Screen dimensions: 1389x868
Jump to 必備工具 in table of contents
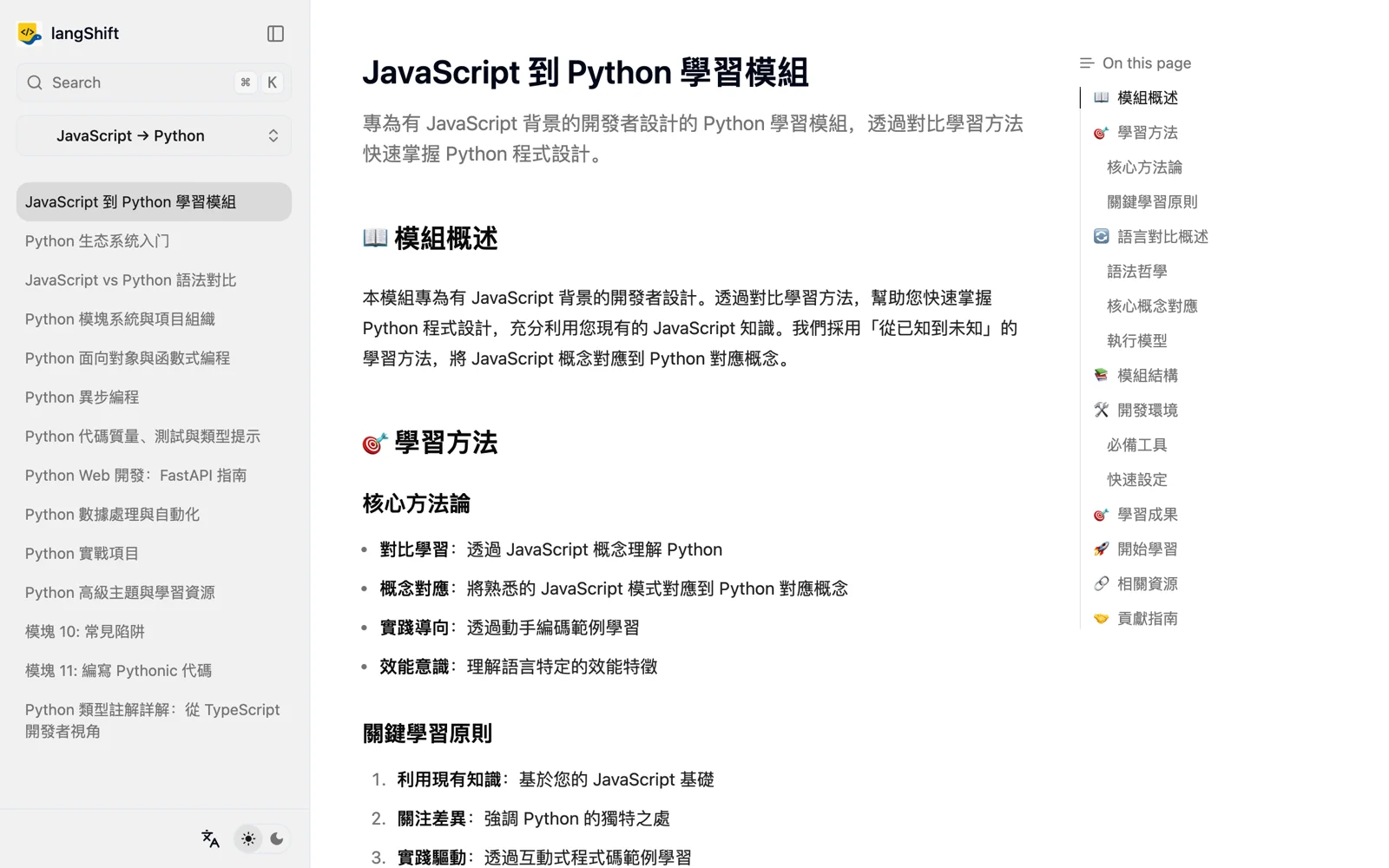[1136, 445]
